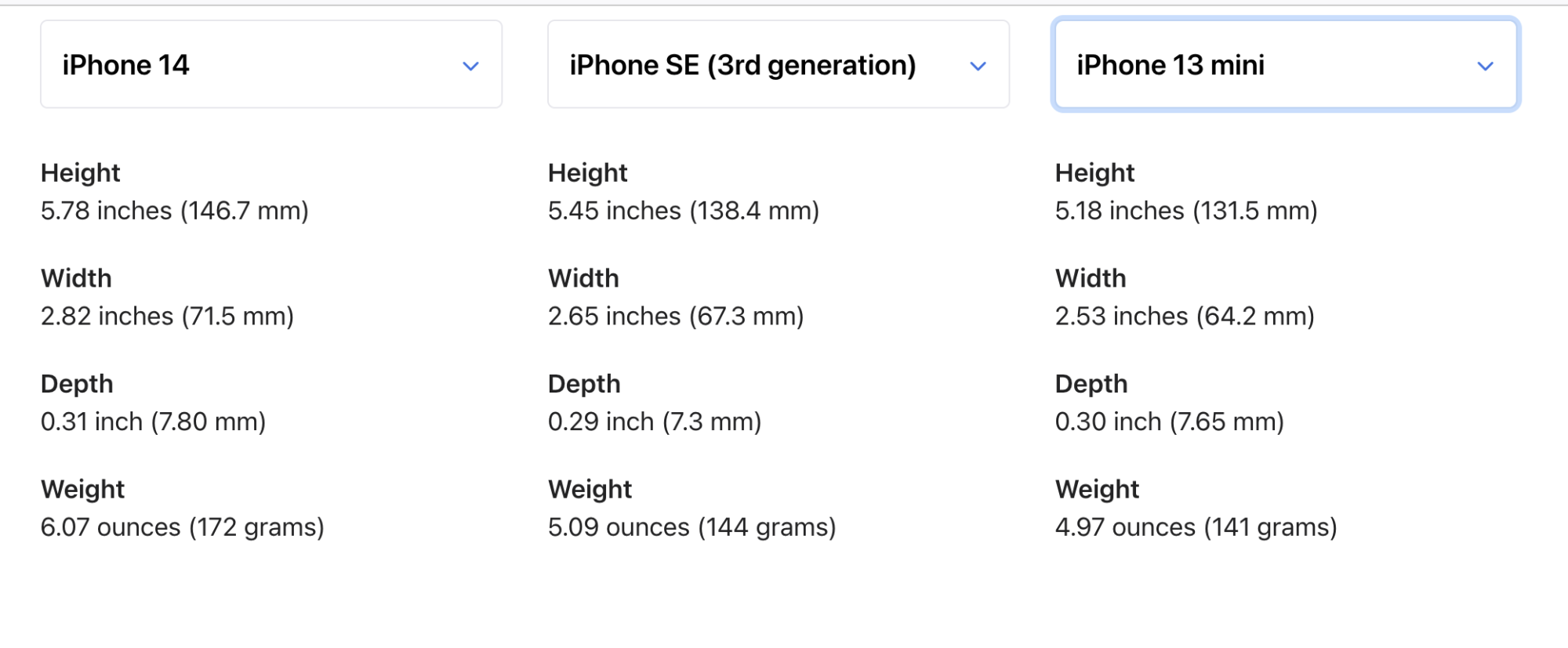This screenshot has width=1568, height=648.
Task: Click the Depth heading under iPhone 13 mini
Action: coord(1091,384)
